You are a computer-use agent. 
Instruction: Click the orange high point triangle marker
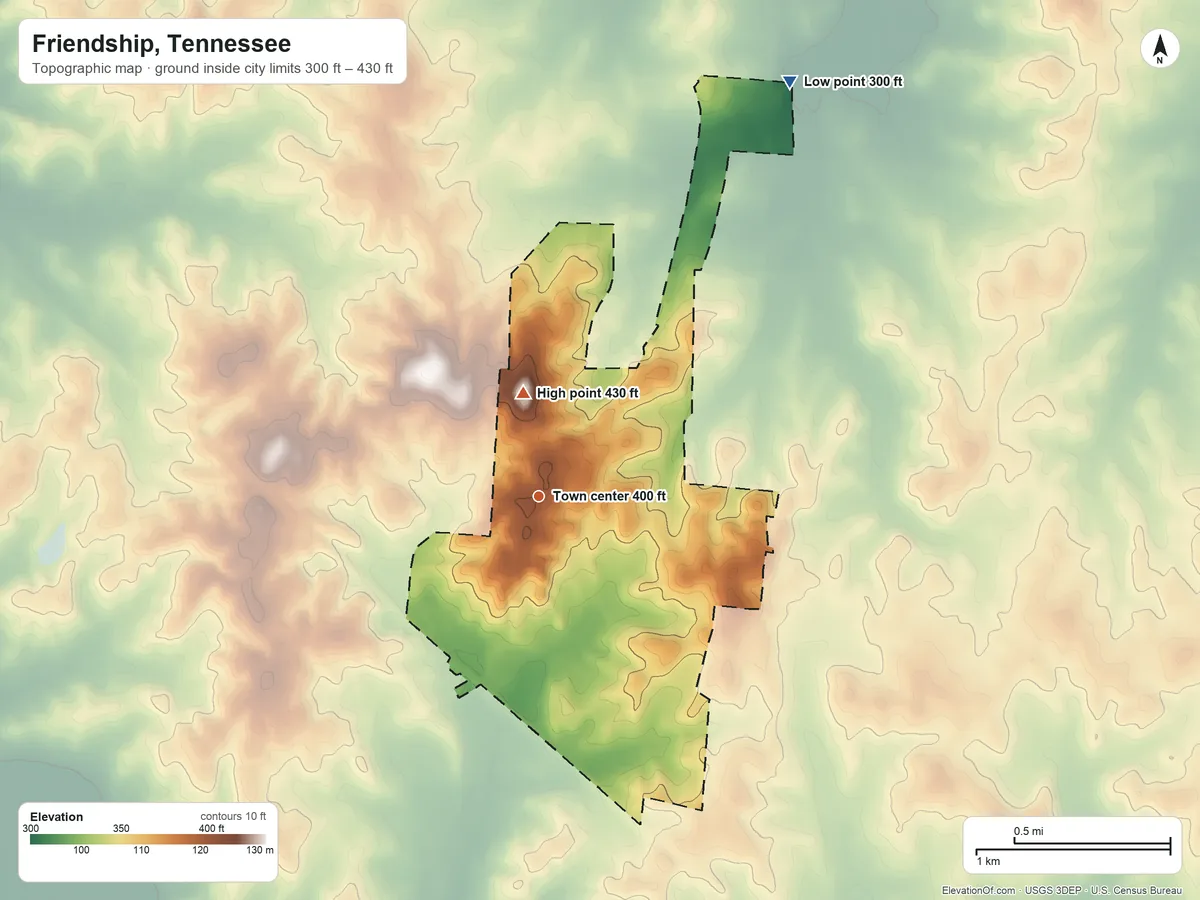point(523,392)
